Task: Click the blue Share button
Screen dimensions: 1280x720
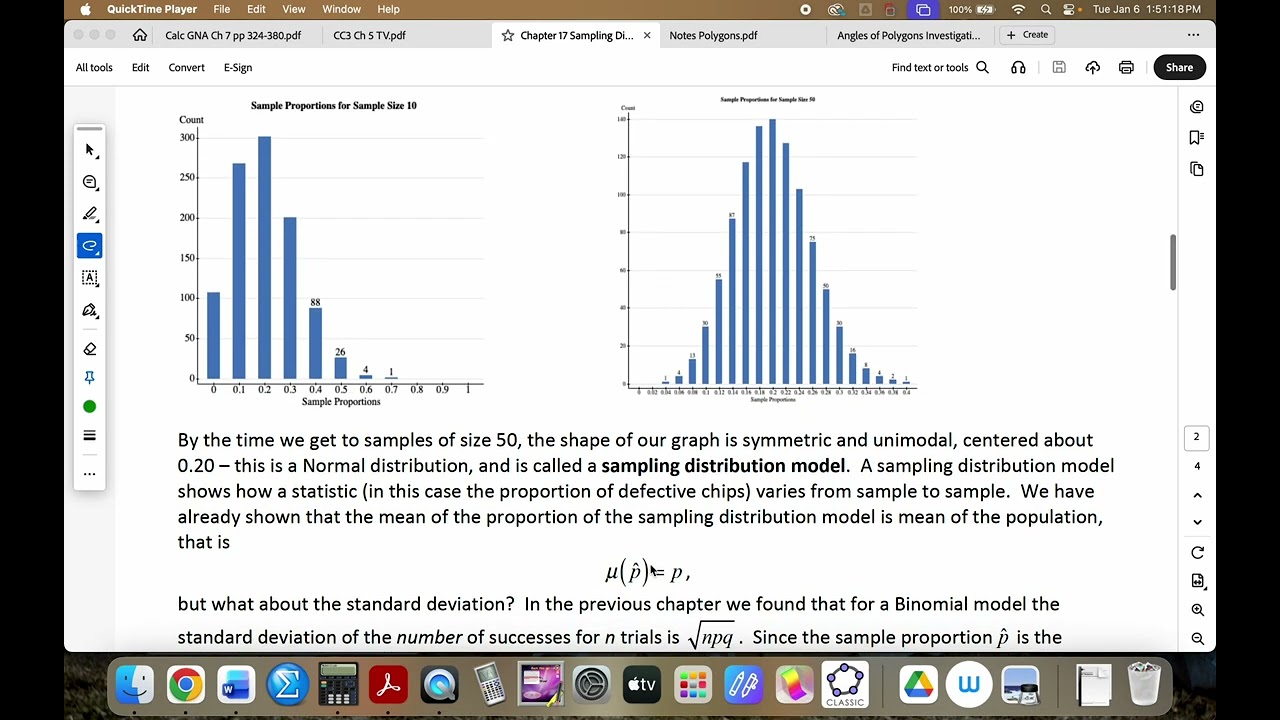Action: coord(1179,67)
